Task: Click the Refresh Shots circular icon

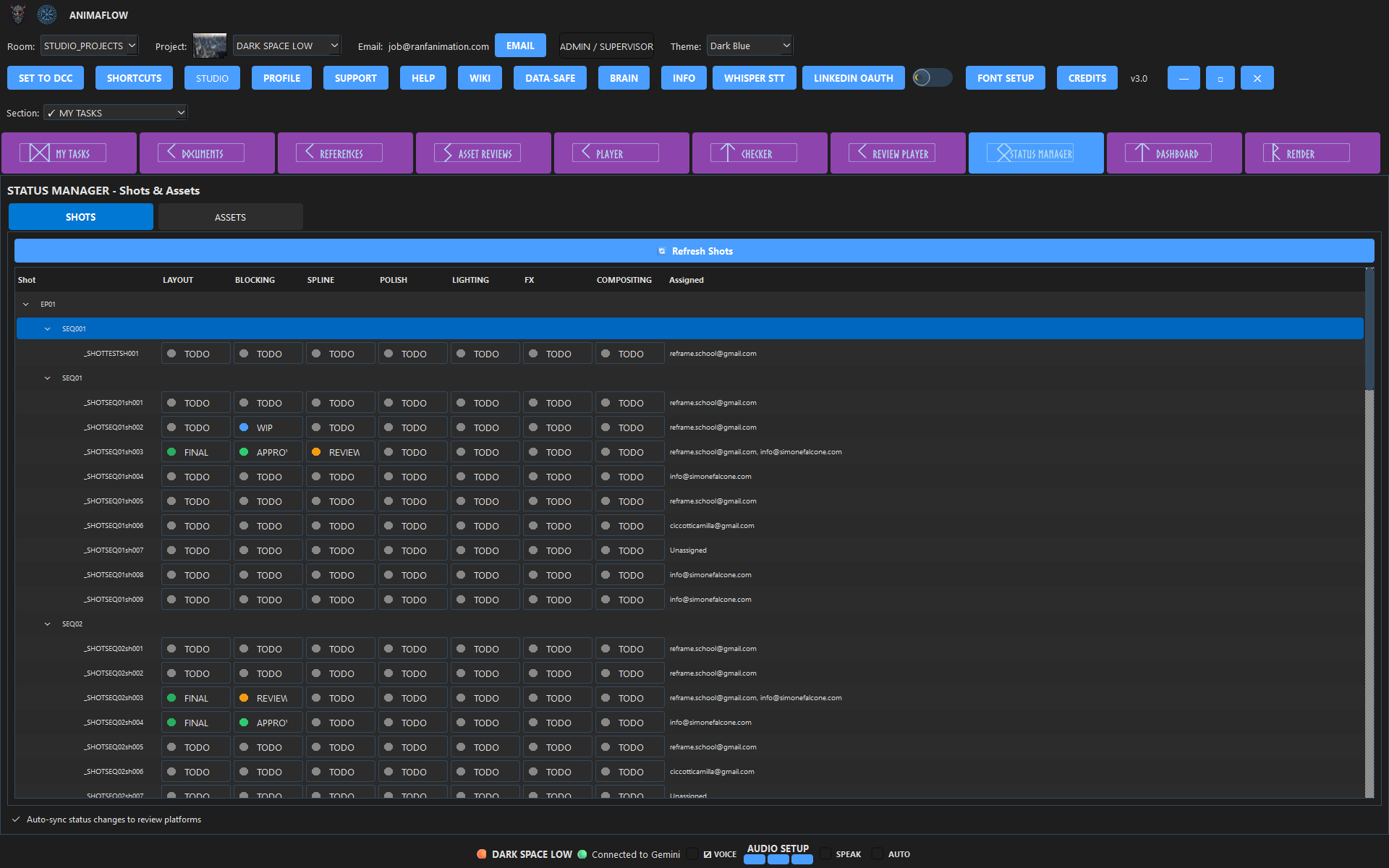Action: pos(662,251)
